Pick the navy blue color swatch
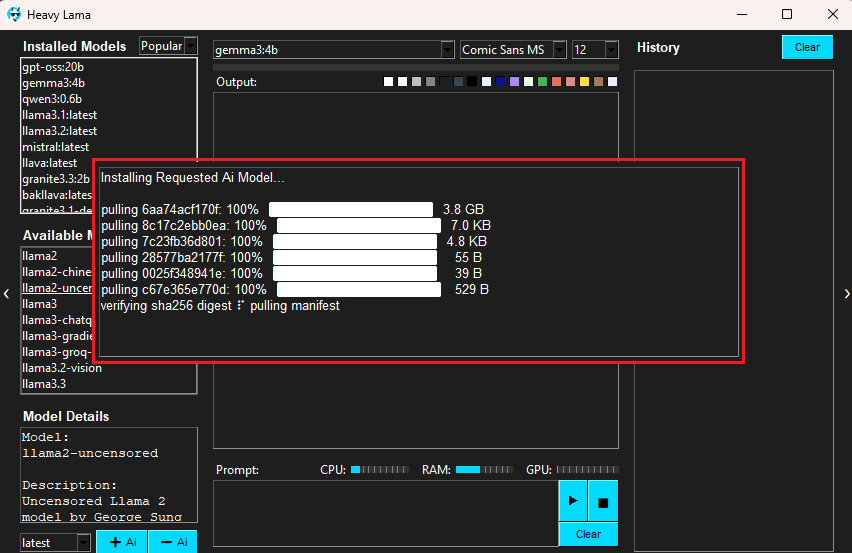Screen dimensions: 852x553 [500, 81]
